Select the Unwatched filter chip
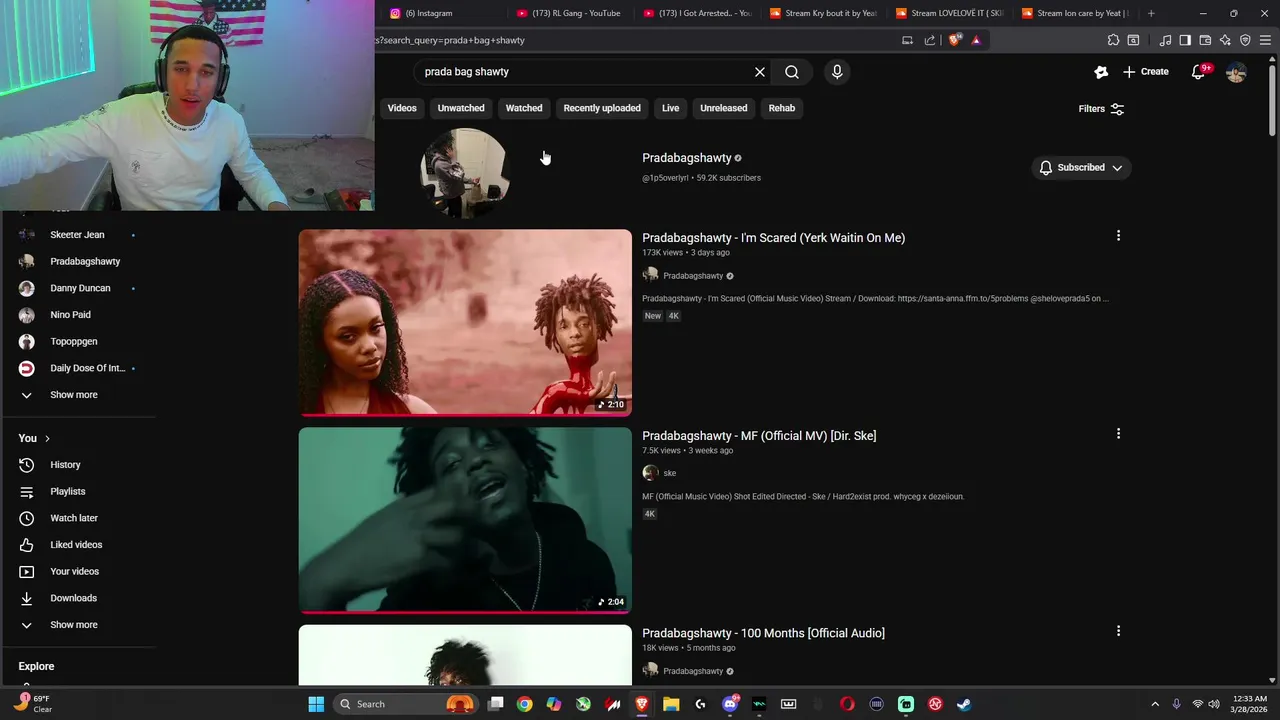This screenshot has width=1280, height=720. pos(461,108)
